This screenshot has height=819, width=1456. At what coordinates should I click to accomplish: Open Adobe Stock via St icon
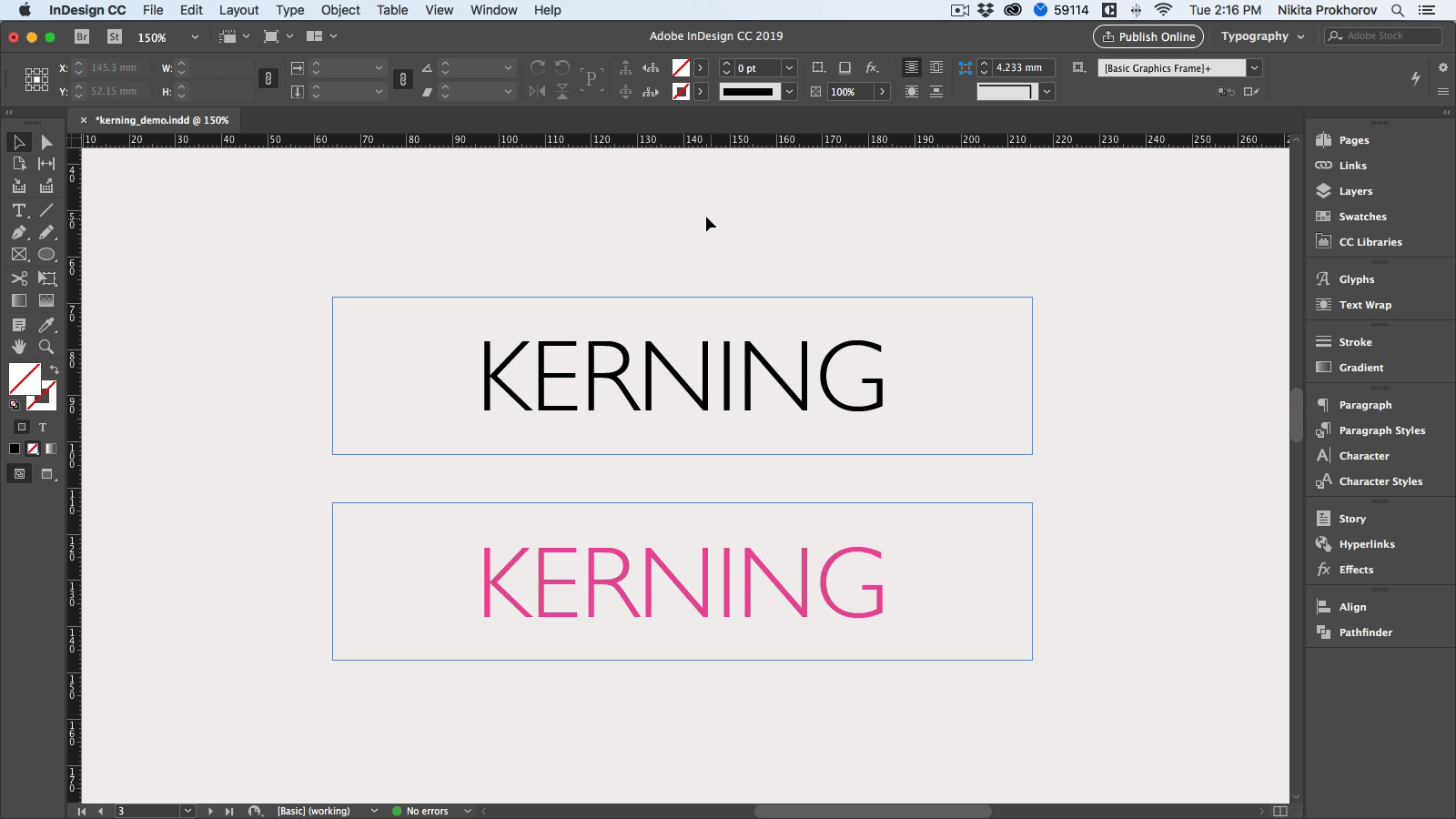114,36
